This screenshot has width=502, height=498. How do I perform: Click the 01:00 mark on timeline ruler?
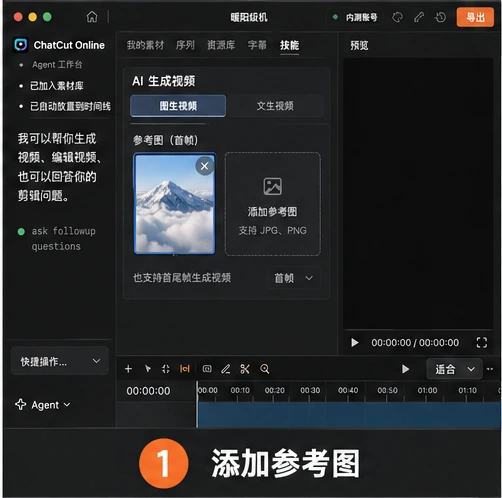pos(427,390)
